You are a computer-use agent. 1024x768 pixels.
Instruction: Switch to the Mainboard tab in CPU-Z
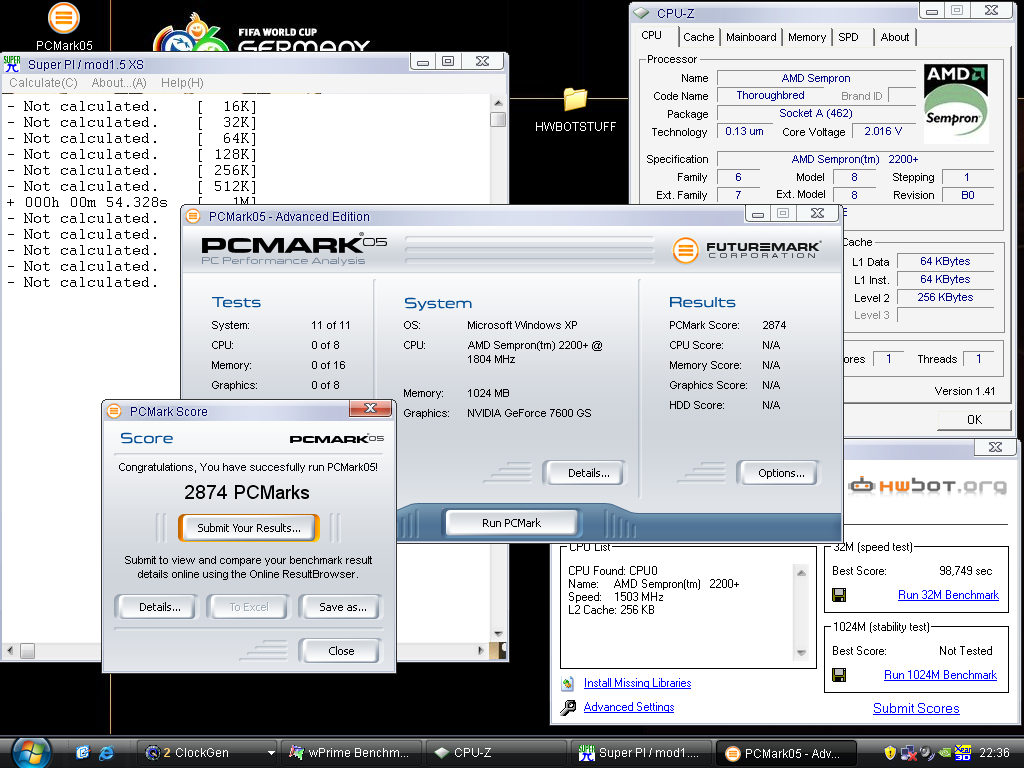[751, 37]
